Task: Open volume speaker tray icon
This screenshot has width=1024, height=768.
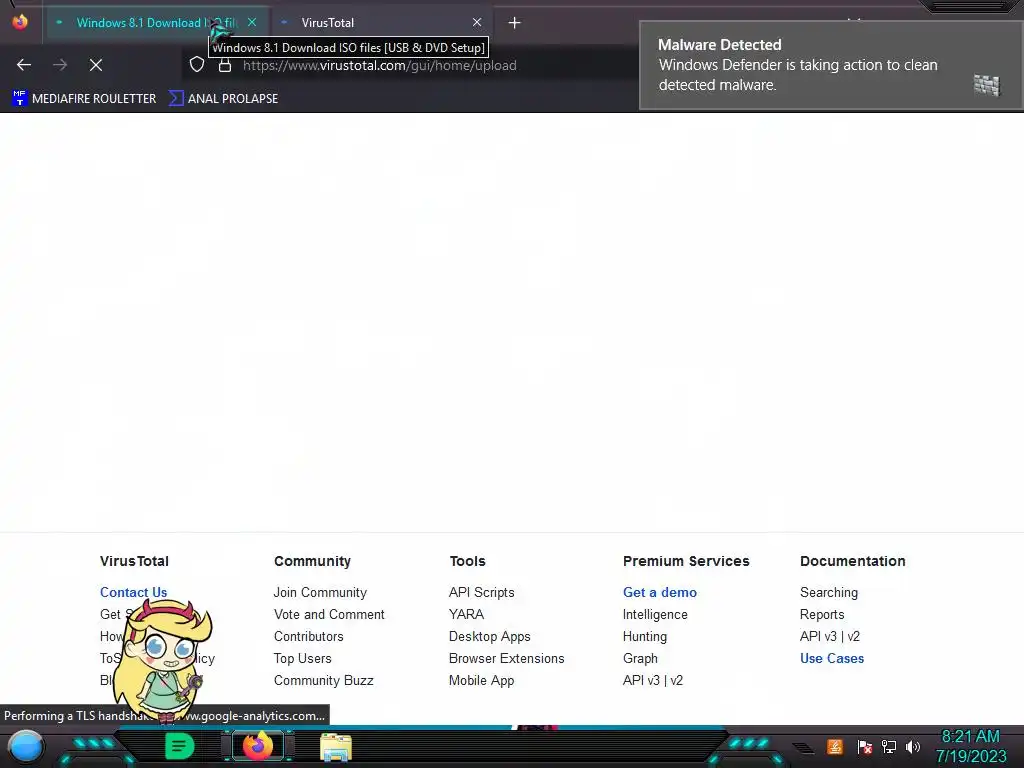Action: pos(913,746)
